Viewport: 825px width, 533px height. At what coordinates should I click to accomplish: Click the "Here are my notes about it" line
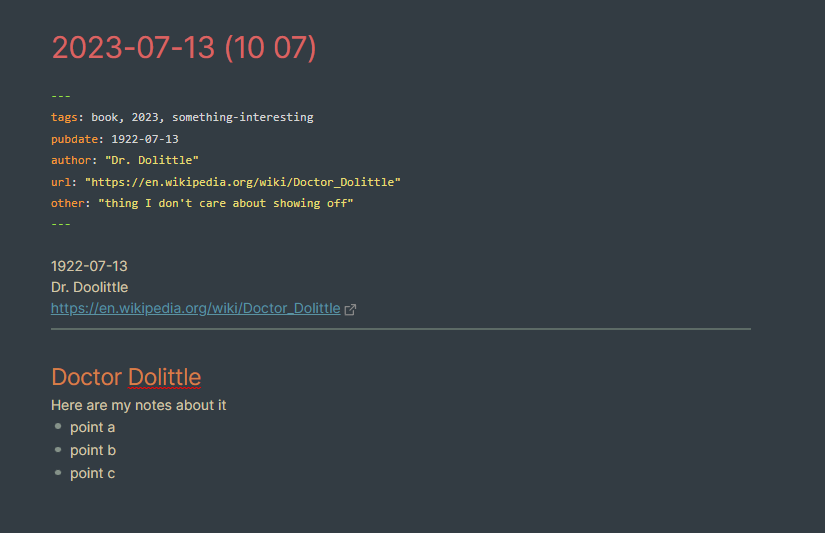pos(138,405)
